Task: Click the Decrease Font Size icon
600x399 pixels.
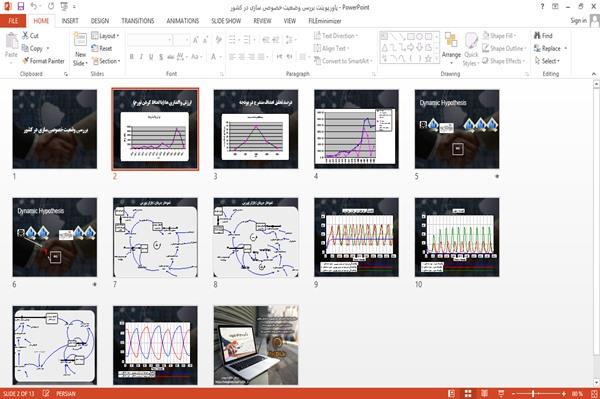Action: point(205,40)
